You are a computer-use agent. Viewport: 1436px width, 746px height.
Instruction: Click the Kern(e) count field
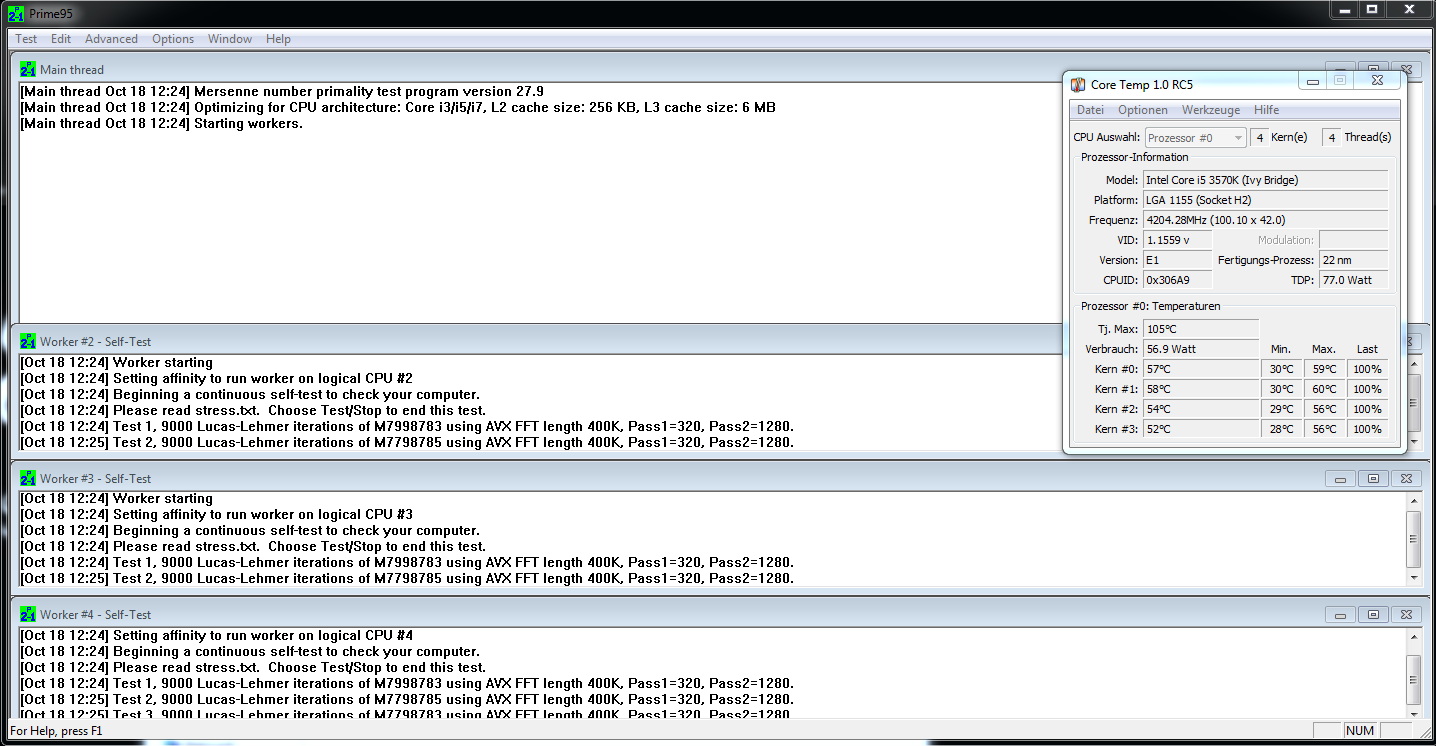pos(1259,138)
